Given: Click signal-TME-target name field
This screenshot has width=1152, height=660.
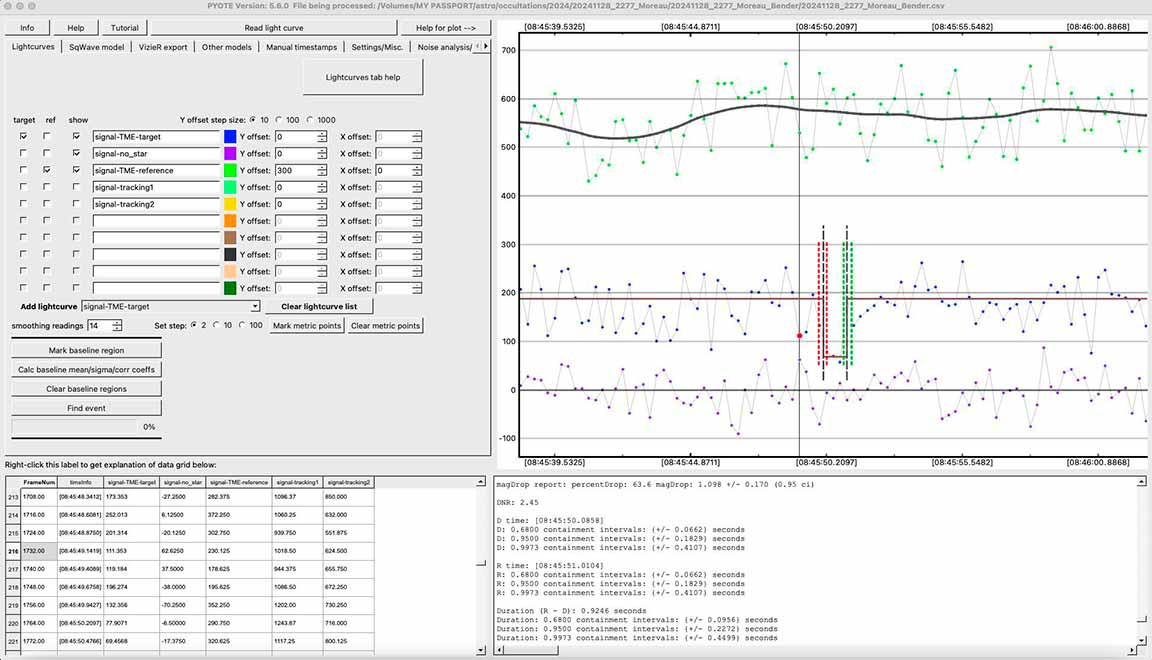Looking at the screenshot, I should tap(156, 137).
